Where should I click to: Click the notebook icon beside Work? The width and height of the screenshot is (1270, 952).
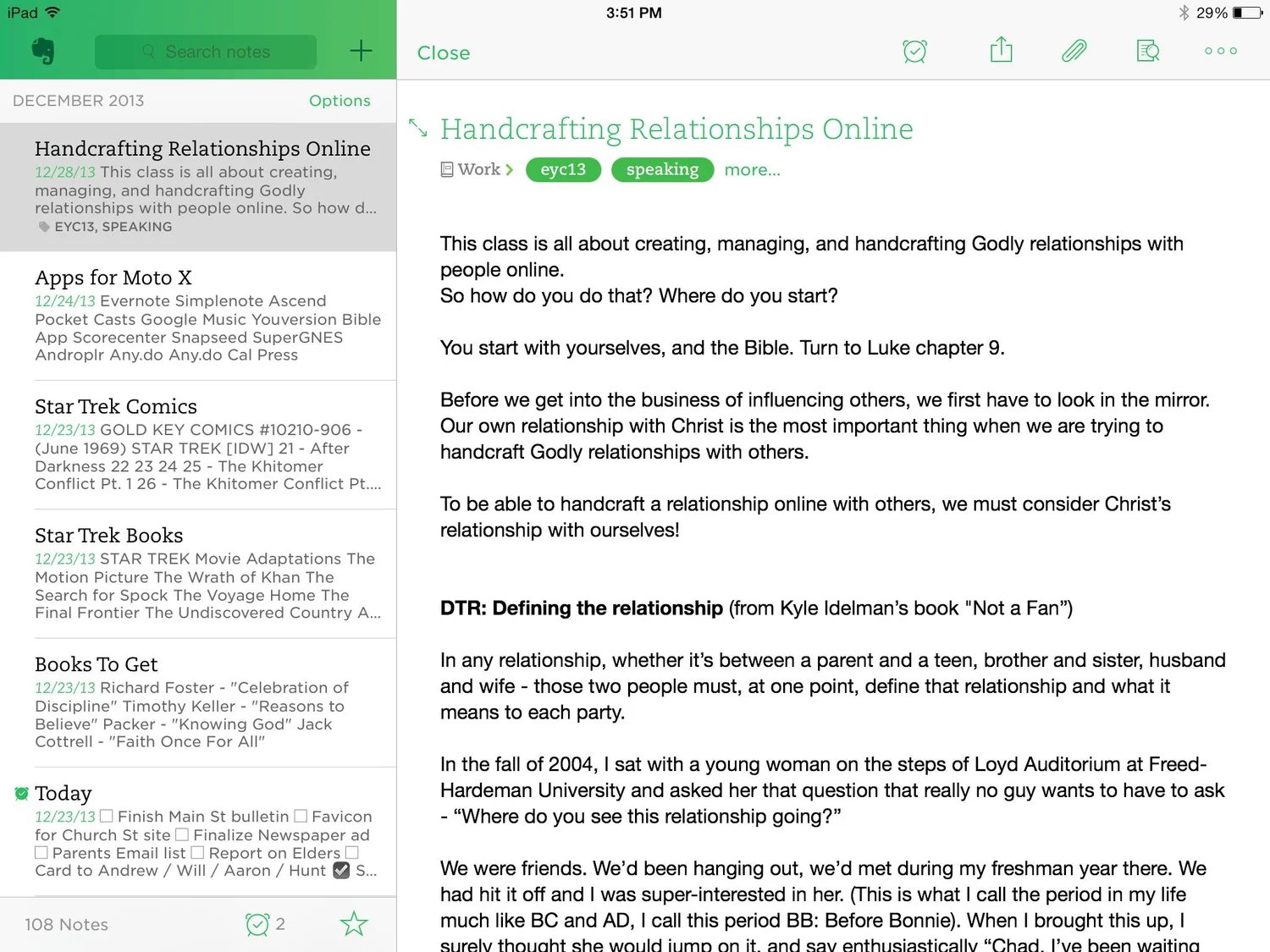(x=447, y=169)
